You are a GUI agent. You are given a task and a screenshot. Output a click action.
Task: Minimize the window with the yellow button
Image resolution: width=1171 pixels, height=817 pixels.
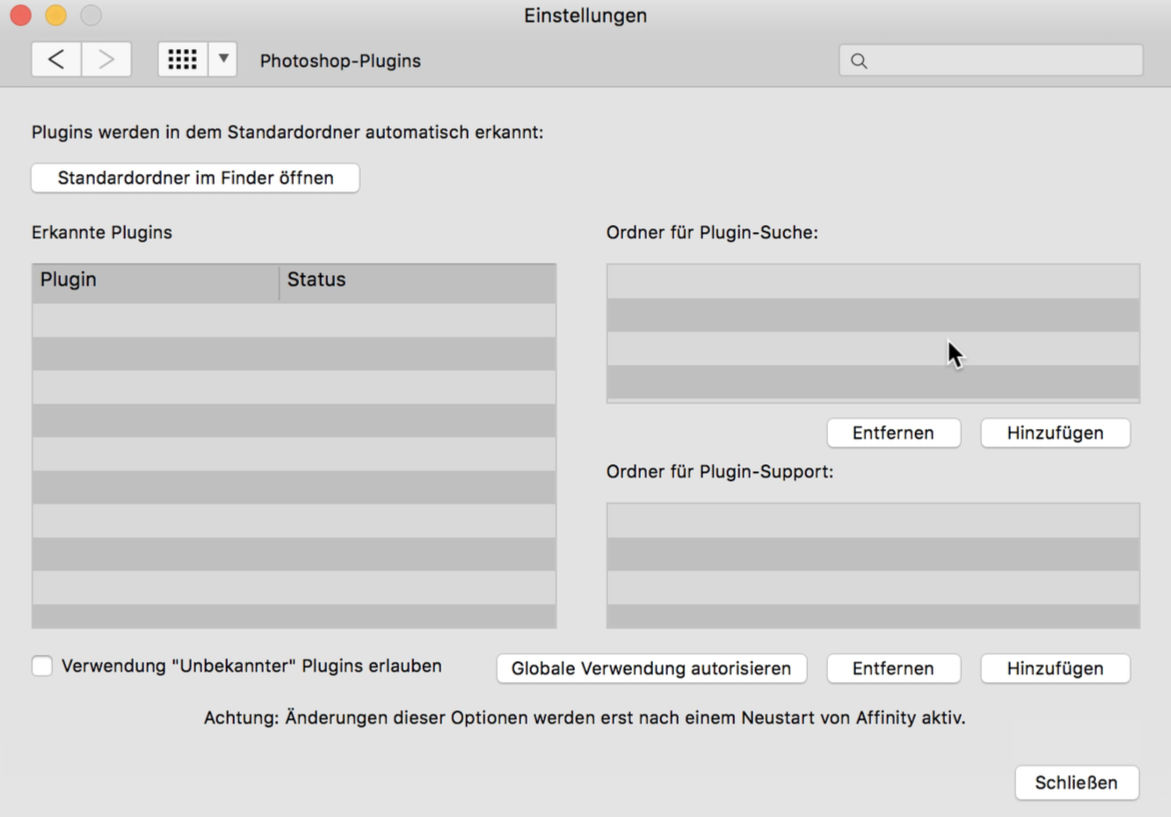(56, 15)
